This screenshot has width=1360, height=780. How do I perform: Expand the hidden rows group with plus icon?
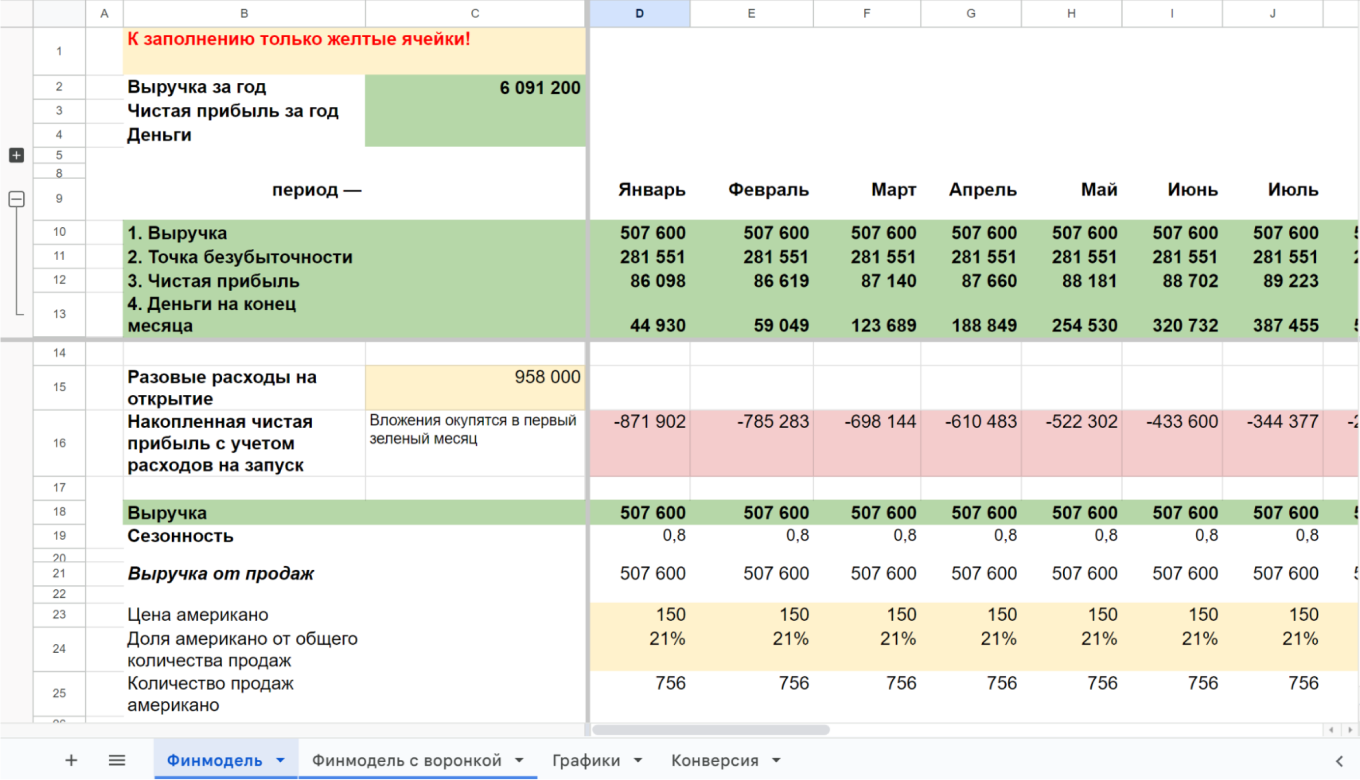click(16, 155)
